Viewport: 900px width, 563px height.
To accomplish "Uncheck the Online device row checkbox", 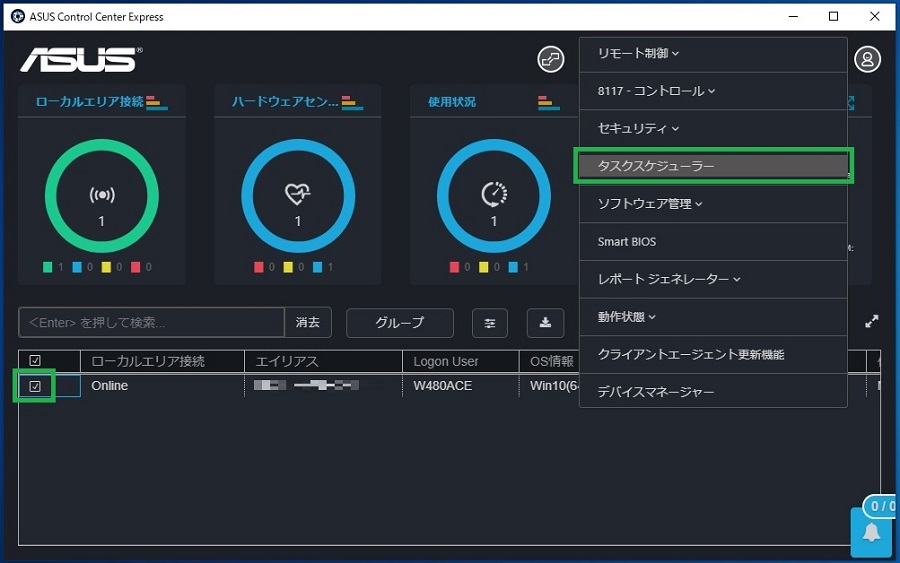I will click(35, 386).
